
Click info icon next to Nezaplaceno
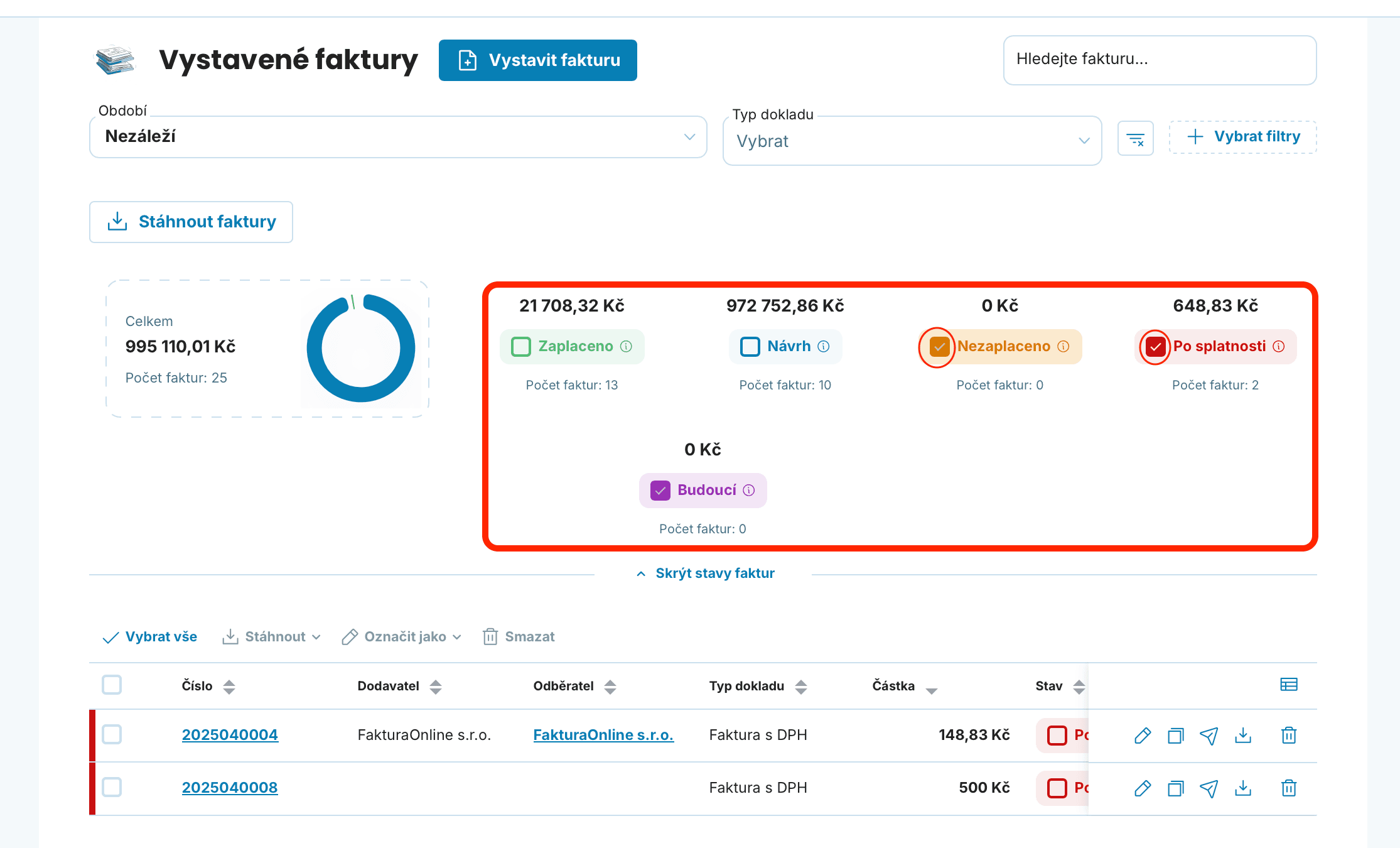click(x=1063, y=346)
